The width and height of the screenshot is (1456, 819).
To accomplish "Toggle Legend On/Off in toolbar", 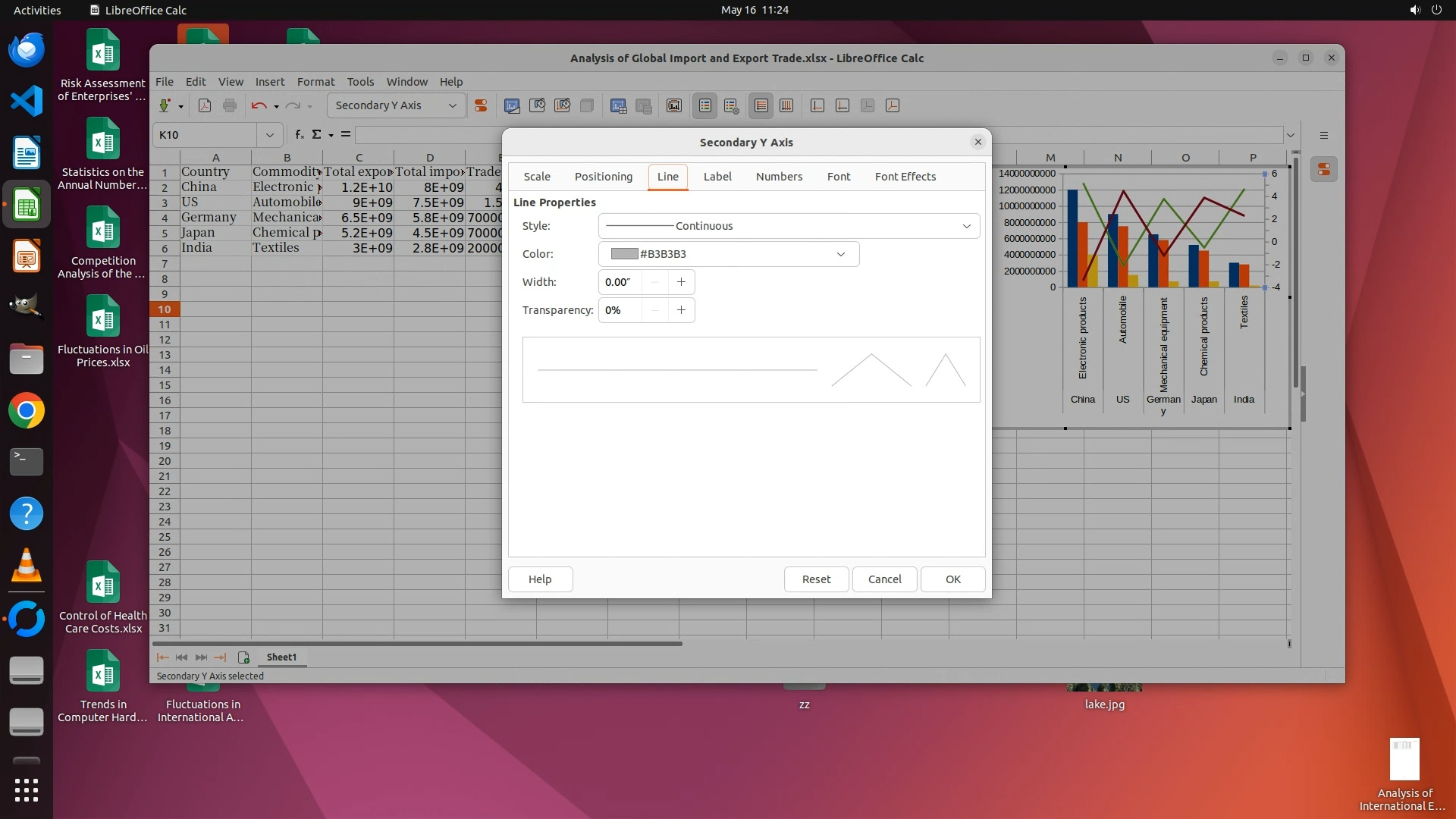I will pos(704,105).
